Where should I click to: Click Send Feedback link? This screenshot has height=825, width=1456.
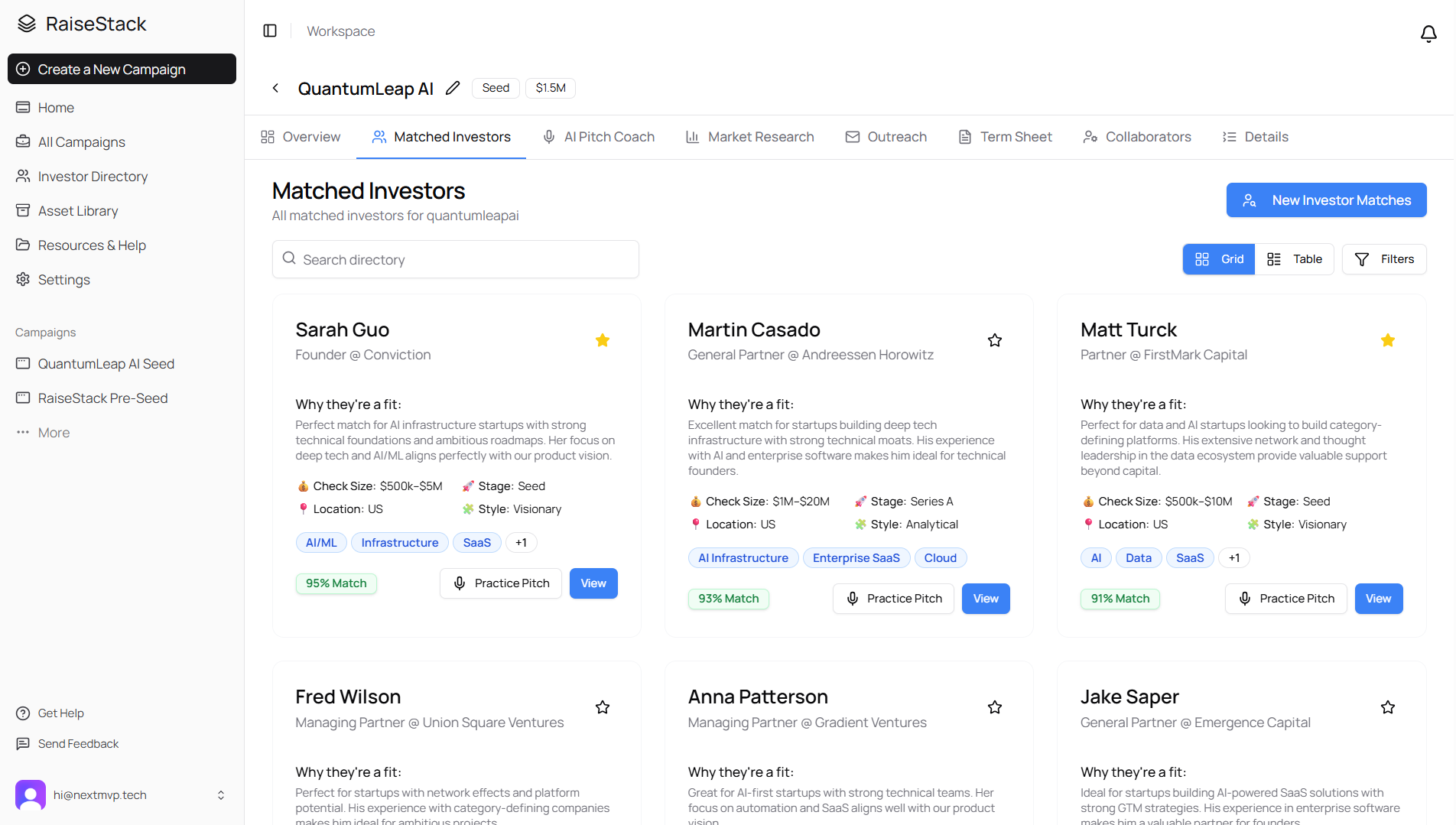(x=67, y=744)
